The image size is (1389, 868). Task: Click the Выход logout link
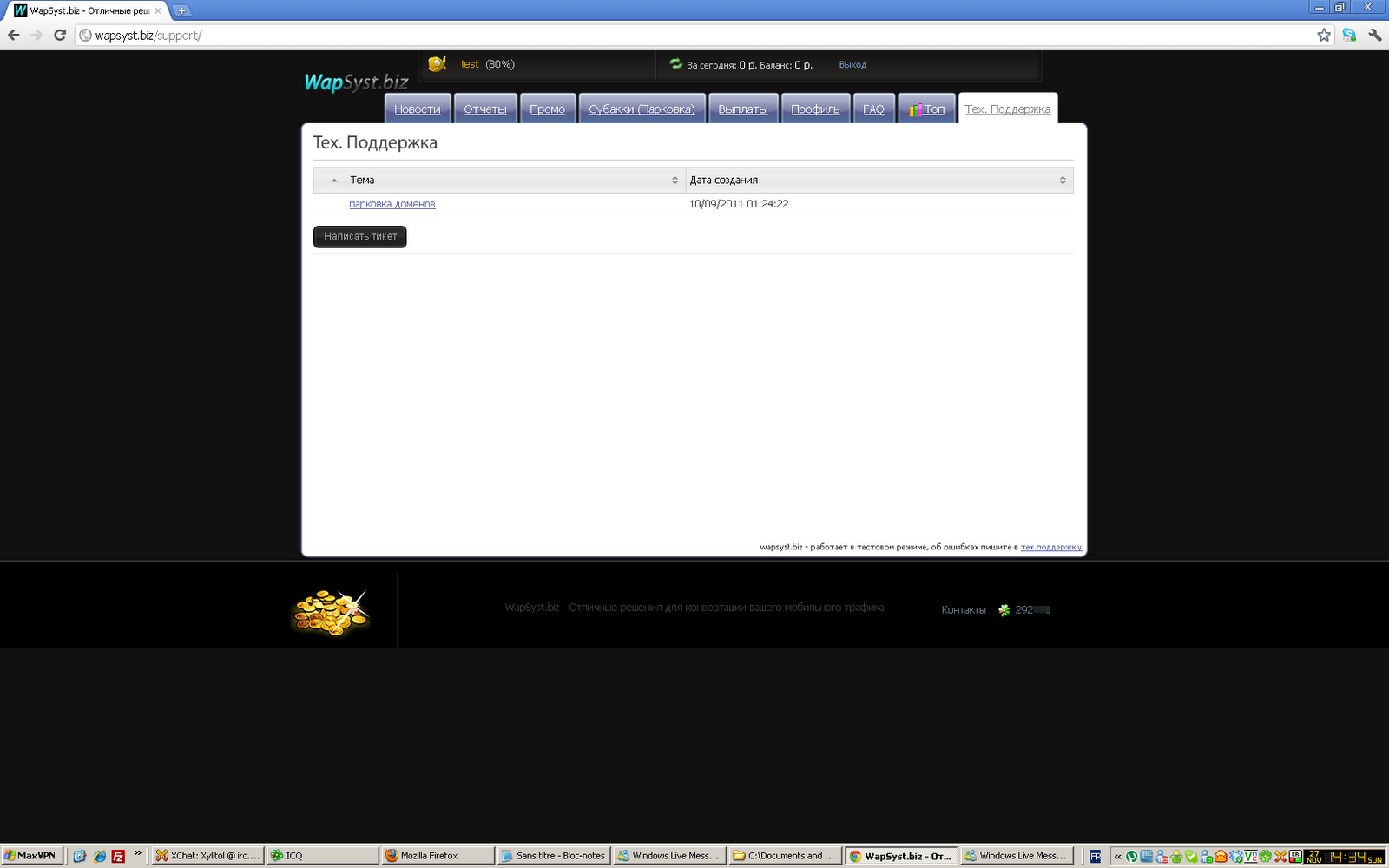pos(852,65)
